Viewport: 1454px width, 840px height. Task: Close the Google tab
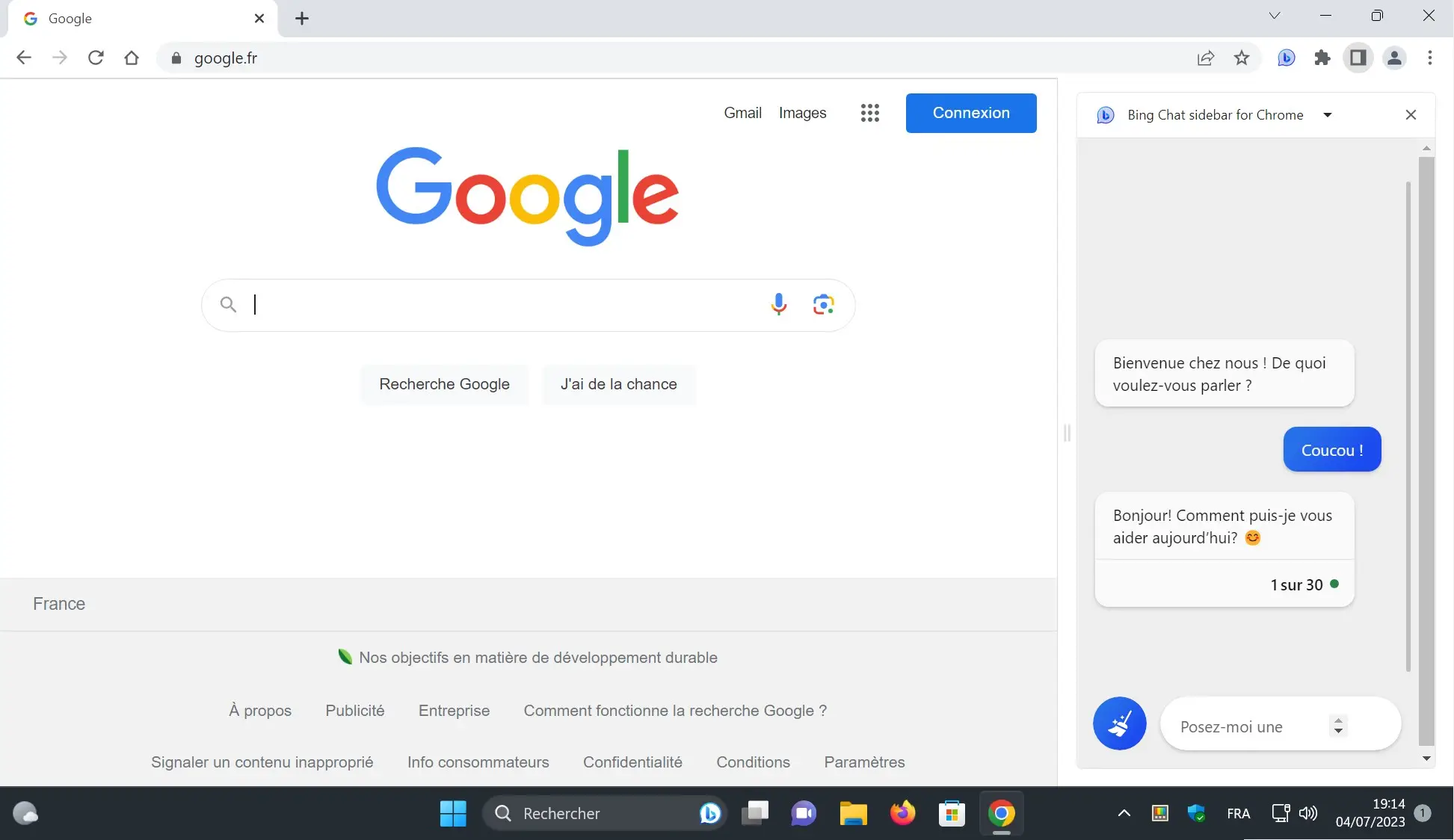pos(259,18)
